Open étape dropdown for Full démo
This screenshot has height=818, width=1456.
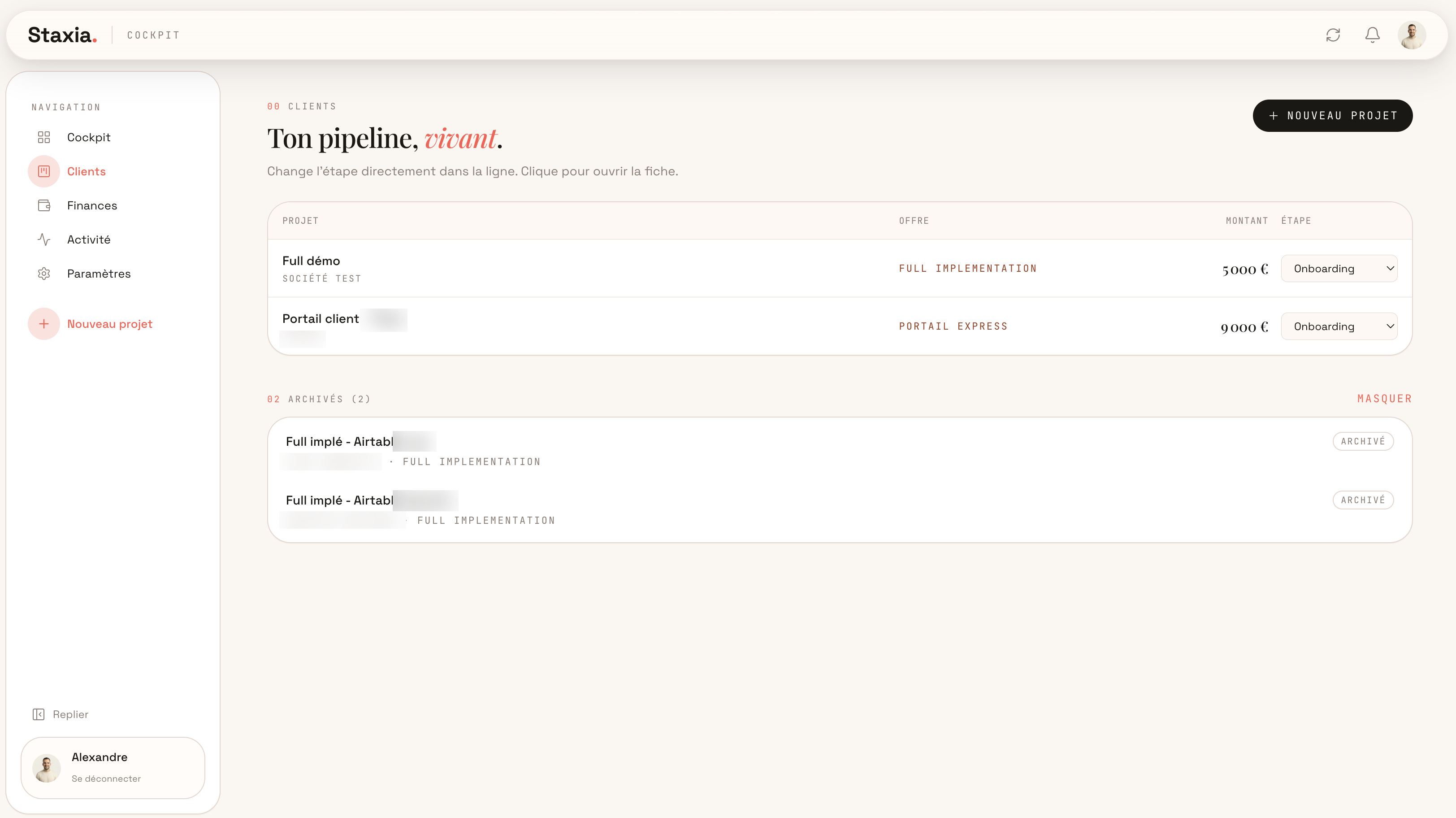(x=1339, y=269)
